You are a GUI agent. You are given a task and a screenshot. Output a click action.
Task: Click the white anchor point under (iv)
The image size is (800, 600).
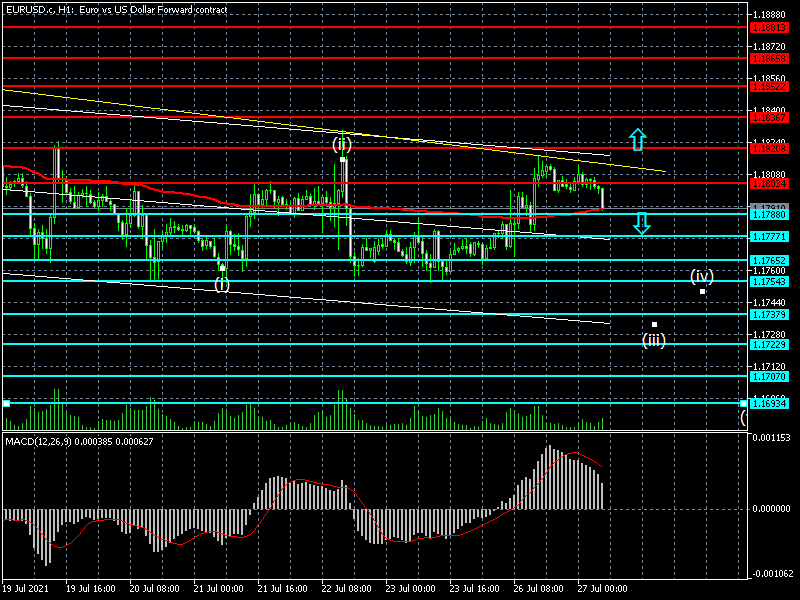(x=703, y=291)
